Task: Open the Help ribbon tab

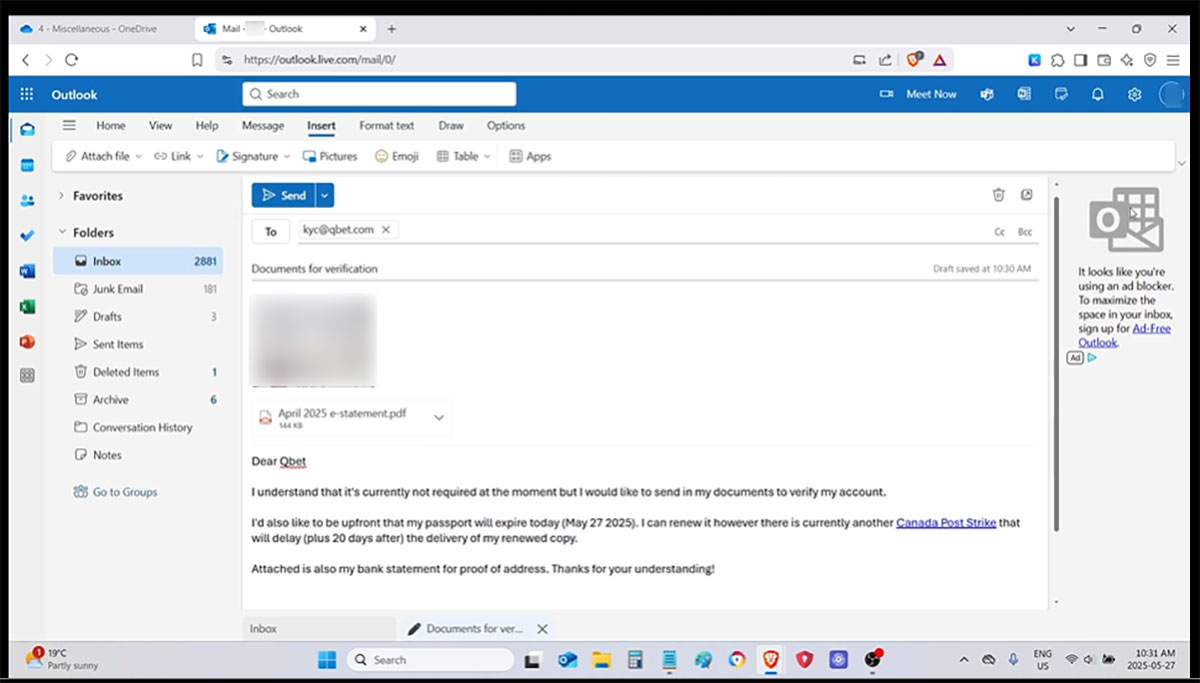Action: coord(207,126)
